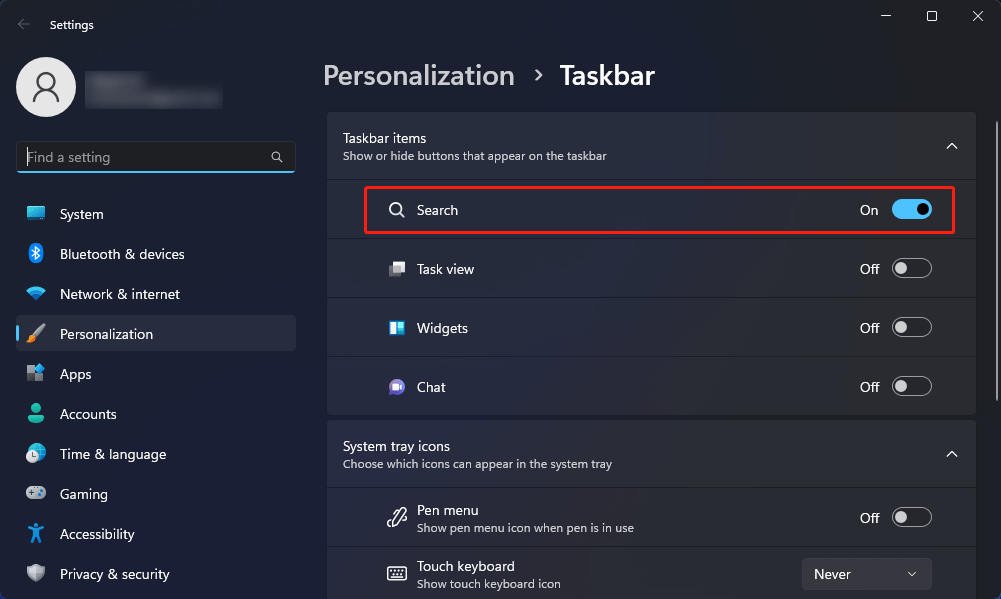Screen dimensions: 1001x599
Task: Select Personalization in the breadcrumb
Action: coord(418,75)
